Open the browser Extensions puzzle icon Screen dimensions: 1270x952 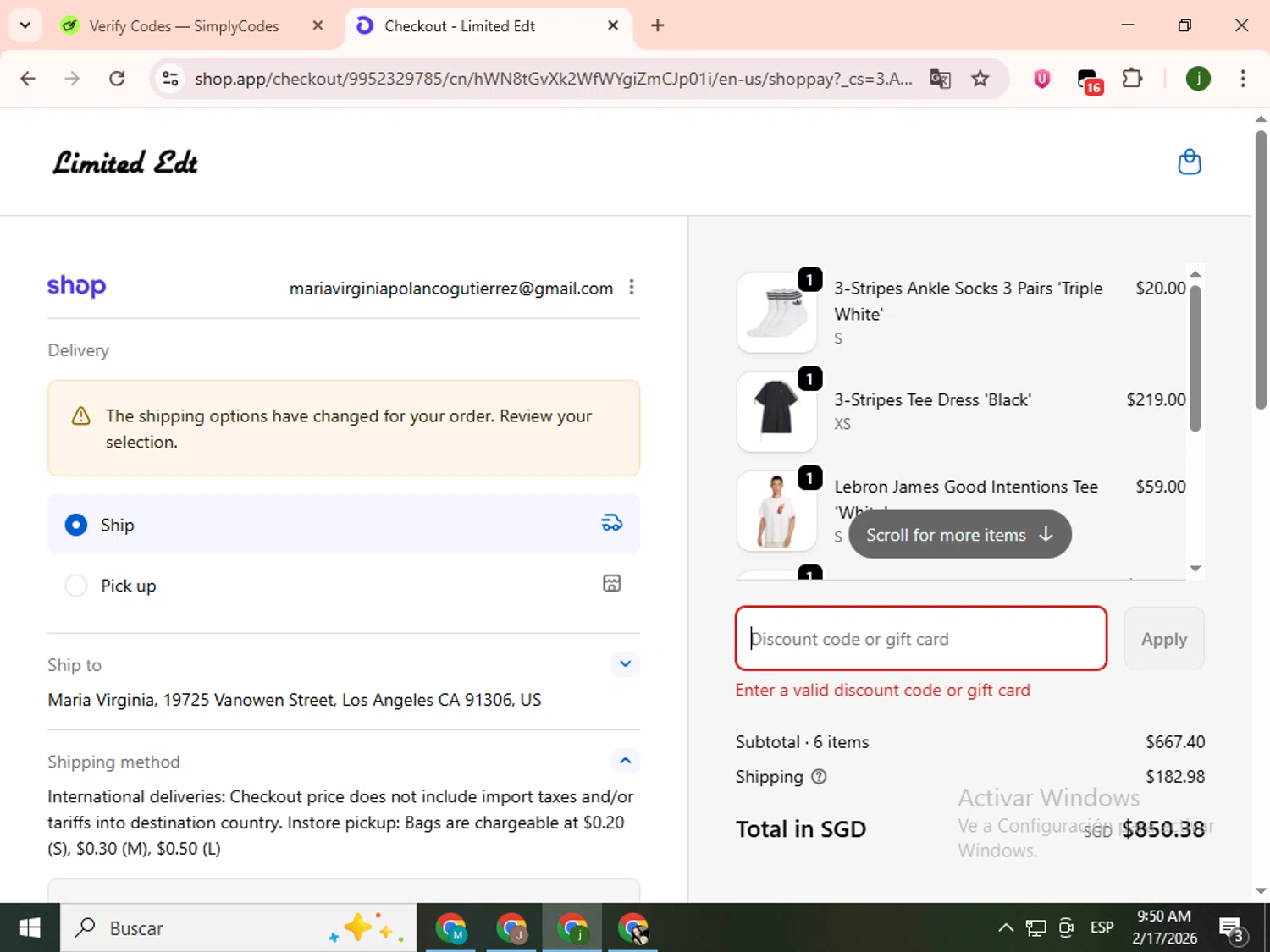tap(1132, 79)
